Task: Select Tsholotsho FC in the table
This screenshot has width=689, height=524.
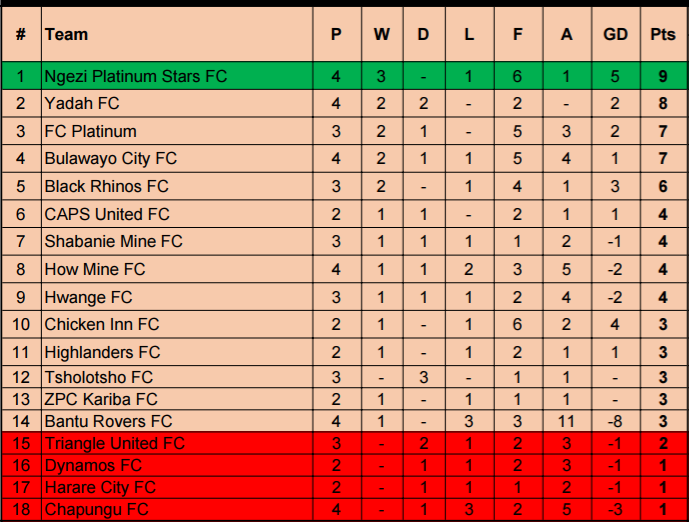Action: coord(98,377)
